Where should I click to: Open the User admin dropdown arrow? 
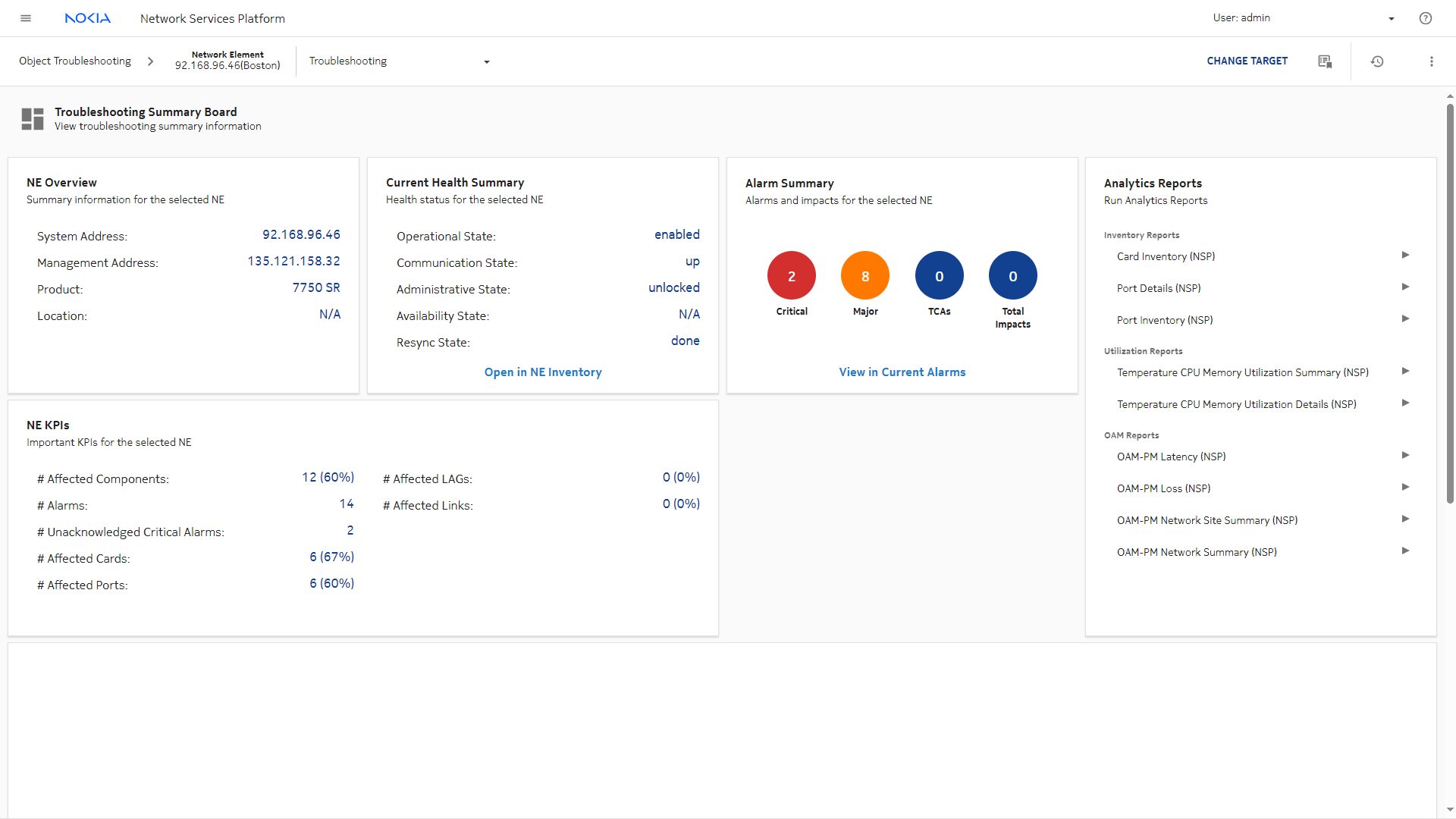click(1392, 19)
